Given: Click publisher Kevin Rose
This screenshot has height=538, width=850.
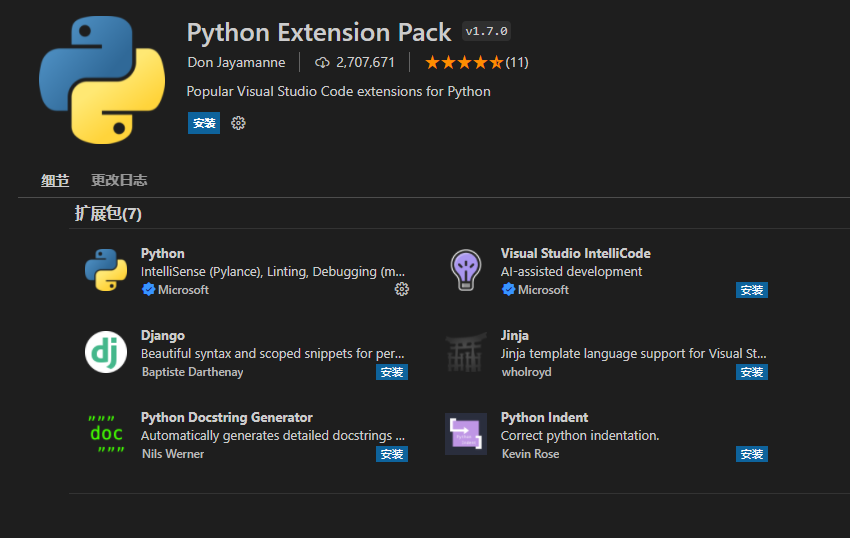Looking at the screenshot, I should pos(530,454).
